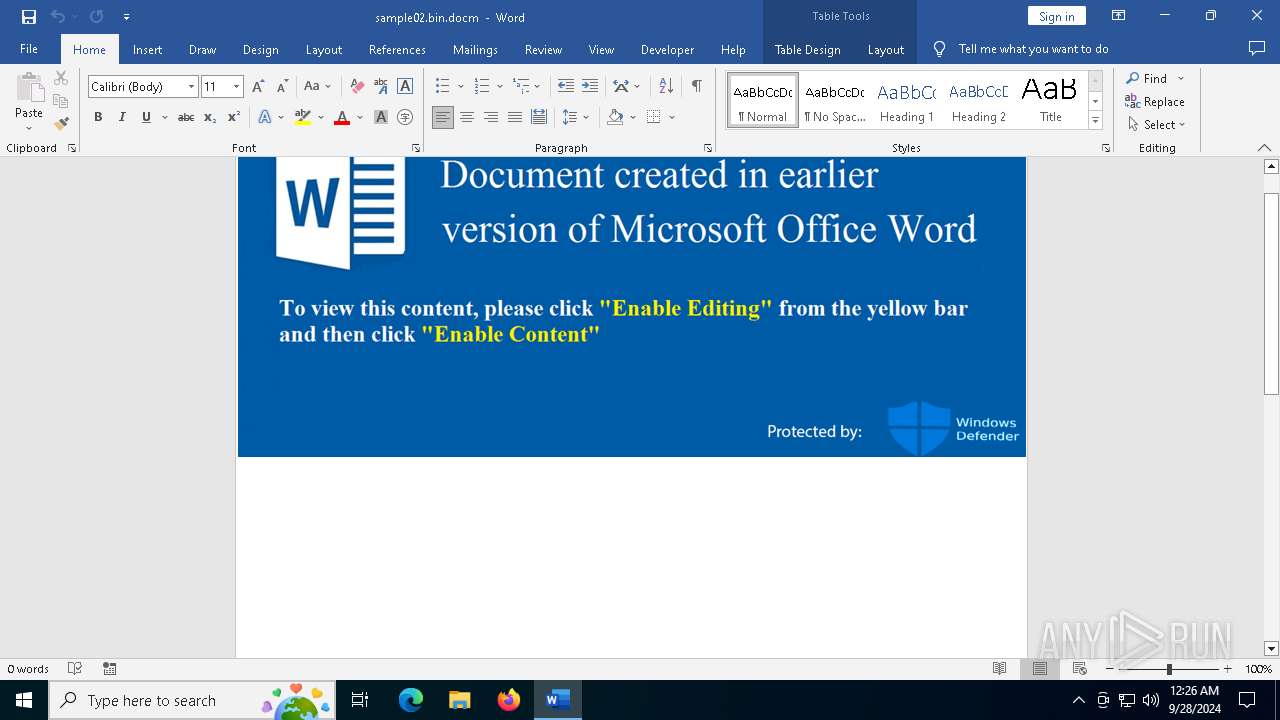The height and width of the screenshot is (720, 1280).
Task: Click the Format Painter brush icon
Action: pyautogui.click(x=61, y=124)
